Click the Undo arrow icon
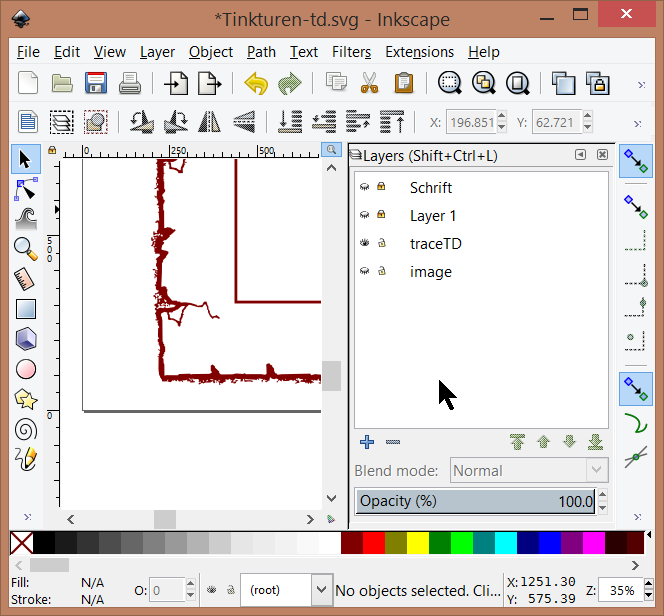The height and width of the screenshot is (616, 664). [x=256, y=83]
